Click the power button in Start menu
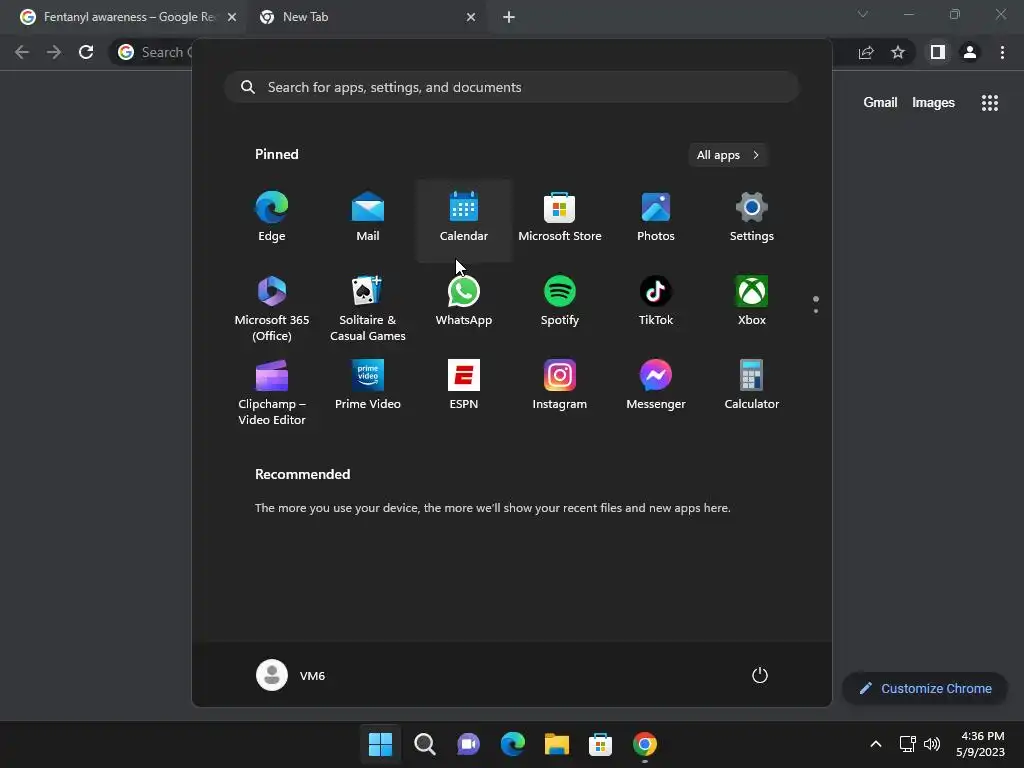The height and width of the screenshot is (768, 1024). (x=760, y=675)
